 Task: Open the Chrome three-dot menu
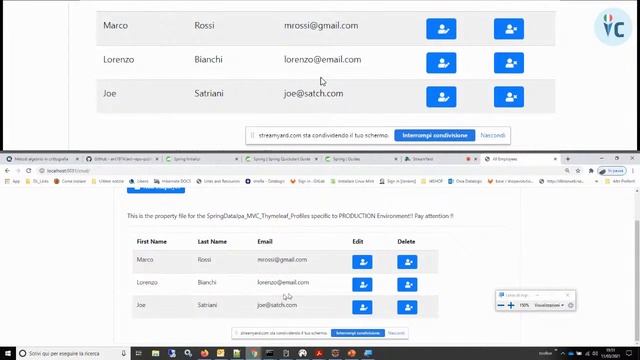point(633,171)
